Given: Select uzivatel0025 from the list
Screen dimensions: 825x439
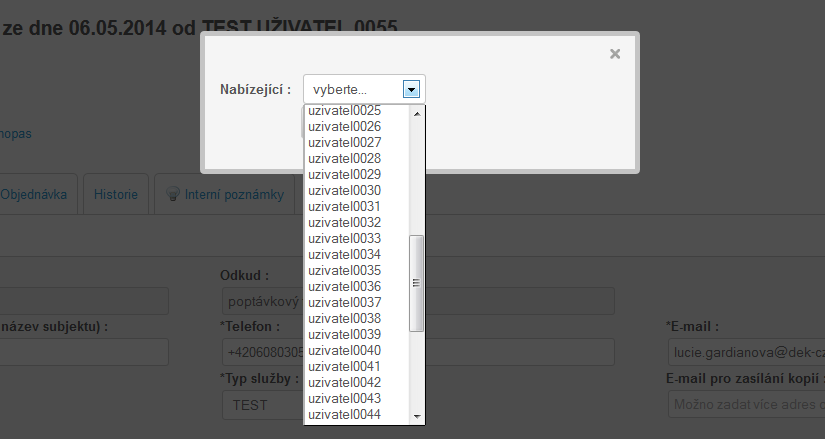Looking at the screenshot, I should 357,111.
